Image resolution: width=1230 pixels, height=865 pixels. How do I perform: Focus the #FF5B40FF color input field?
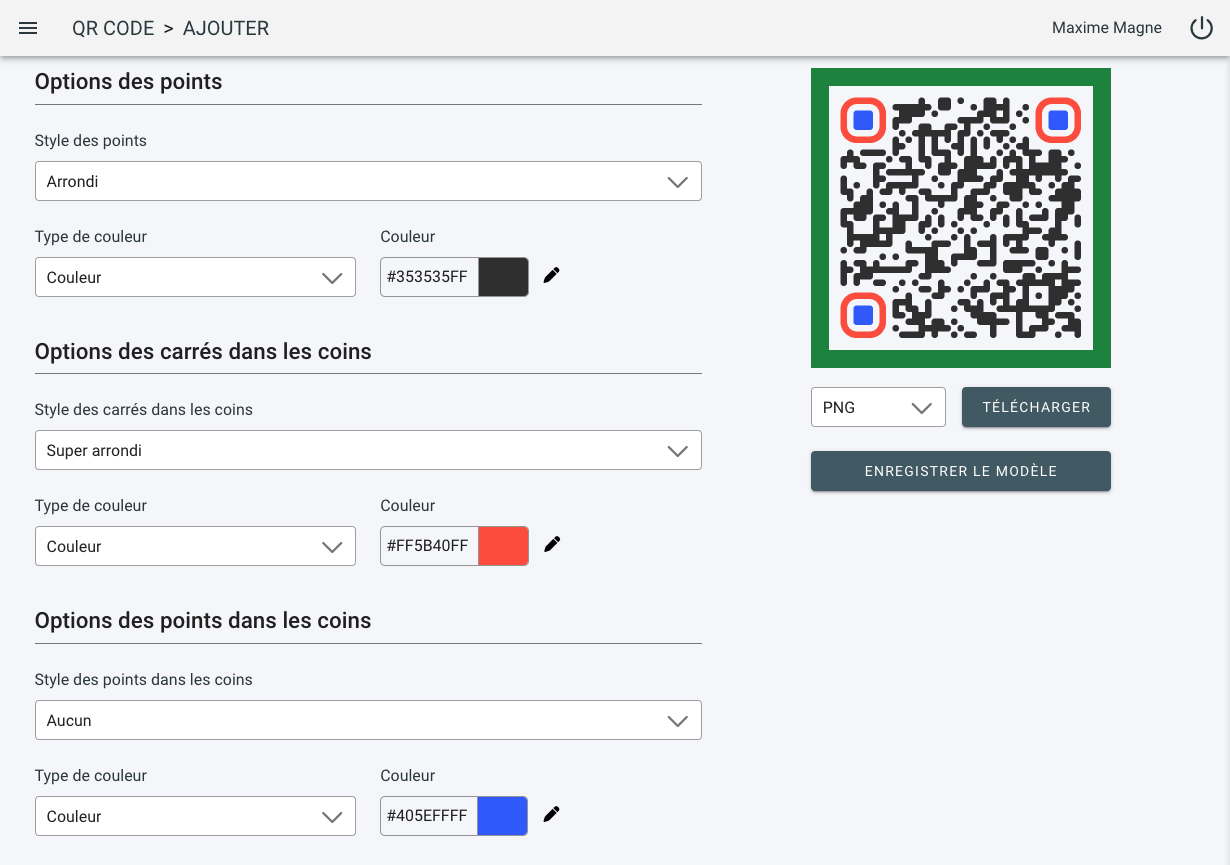point(429,546)
